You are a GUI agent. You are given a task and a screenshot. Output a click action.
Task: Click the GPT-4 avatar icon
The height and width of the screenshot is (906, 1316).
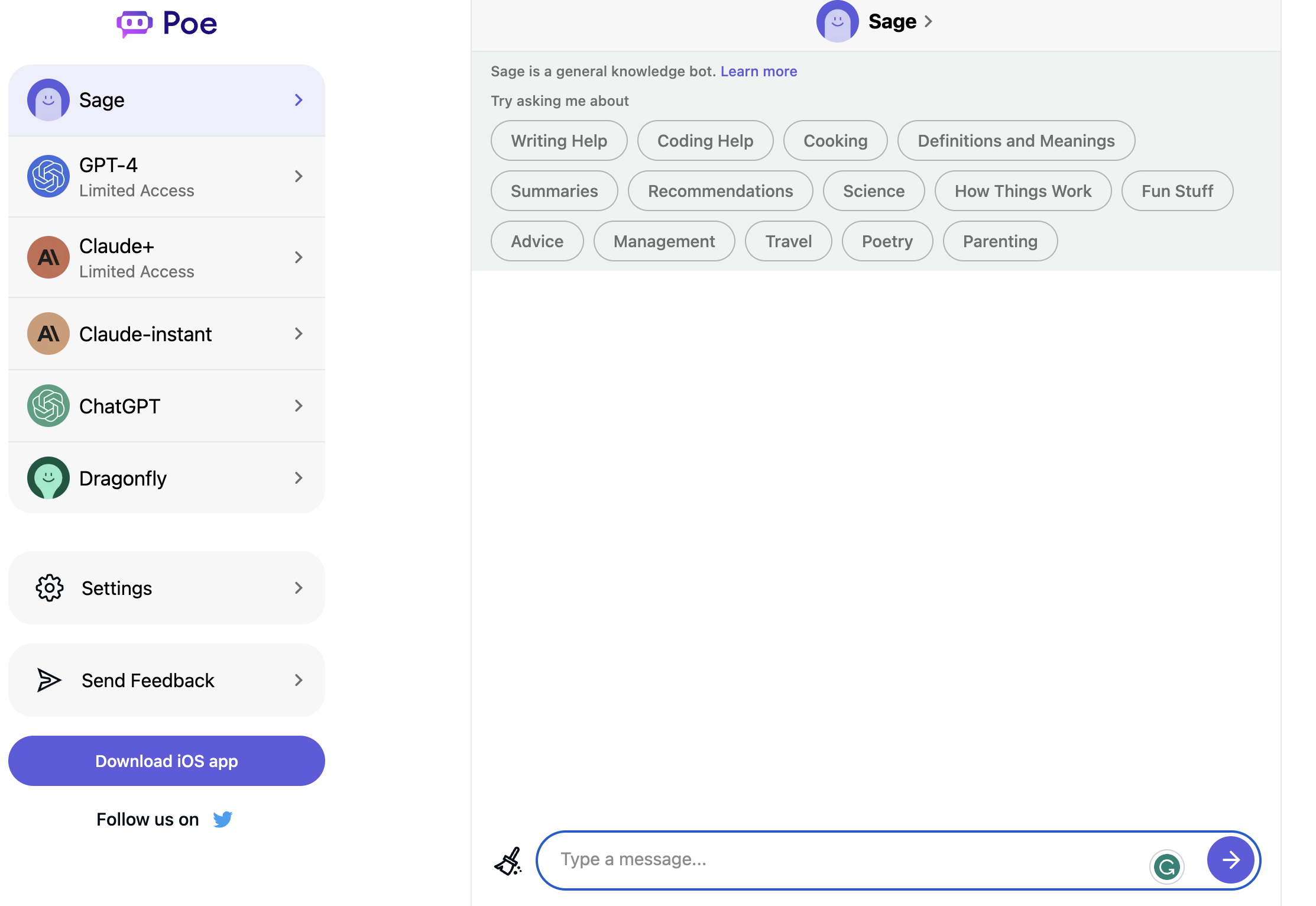click(x=48, y=176)
